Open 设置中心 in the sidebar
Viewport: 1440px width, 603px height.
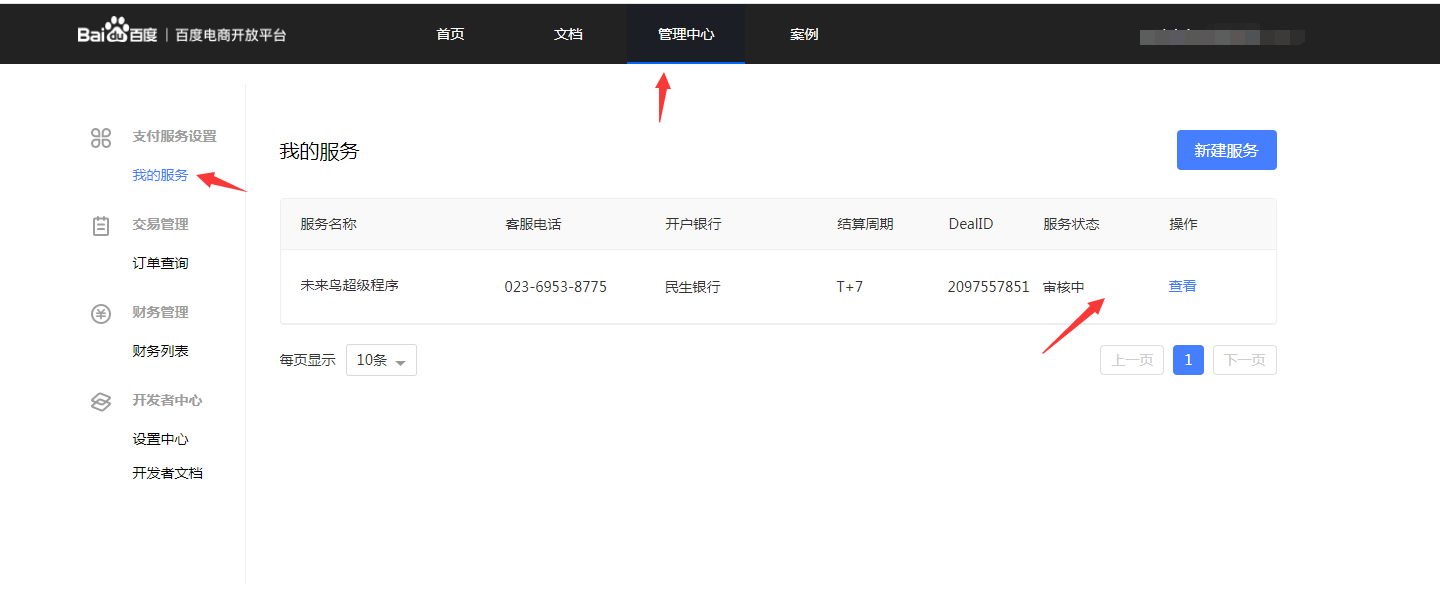(x=160, y=439)
